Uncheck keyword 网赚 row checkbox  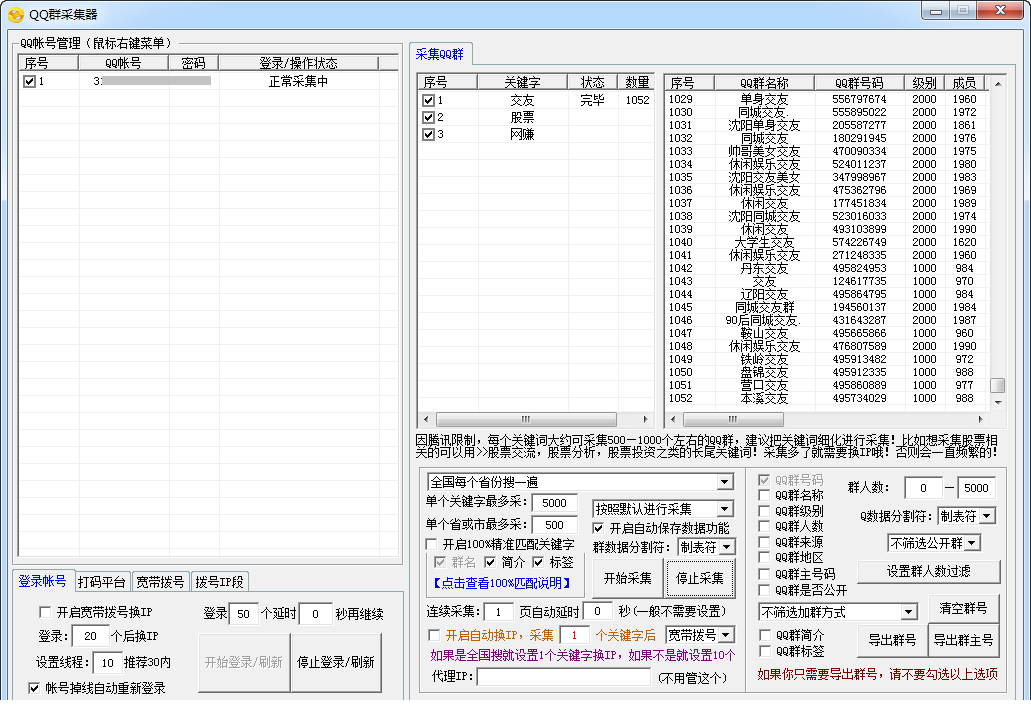[x=429, y=134]
